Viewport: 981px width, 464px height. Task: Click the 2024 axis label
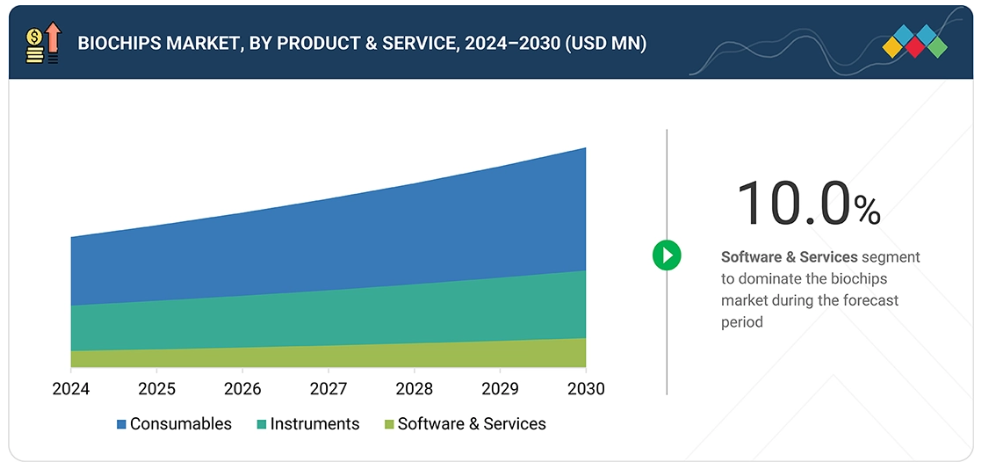[x=71, y=389]
